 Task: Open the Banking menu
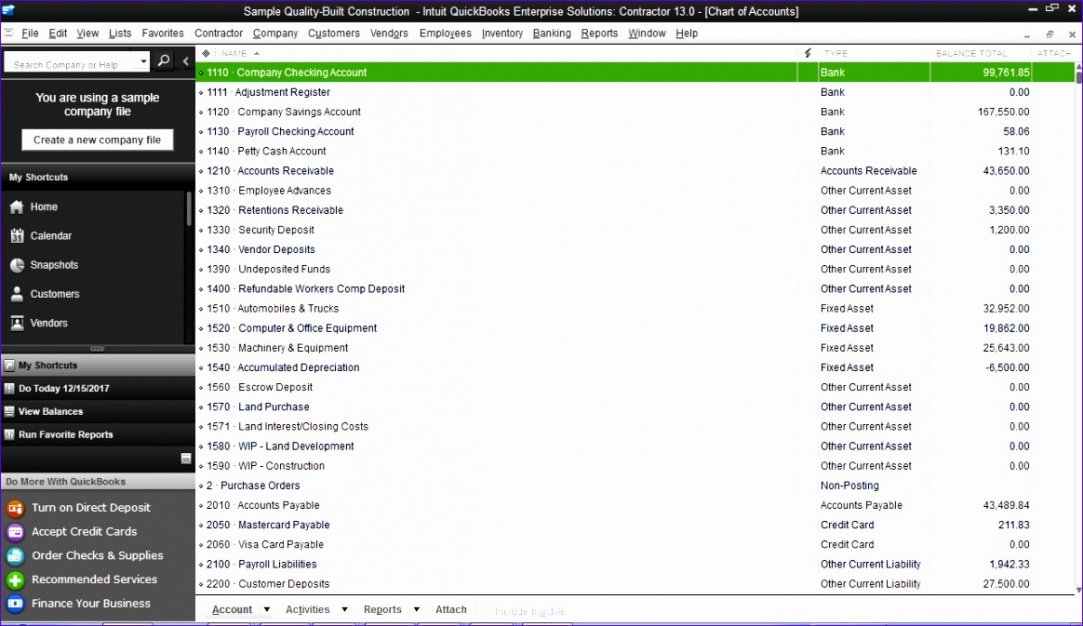pos(552,33)
